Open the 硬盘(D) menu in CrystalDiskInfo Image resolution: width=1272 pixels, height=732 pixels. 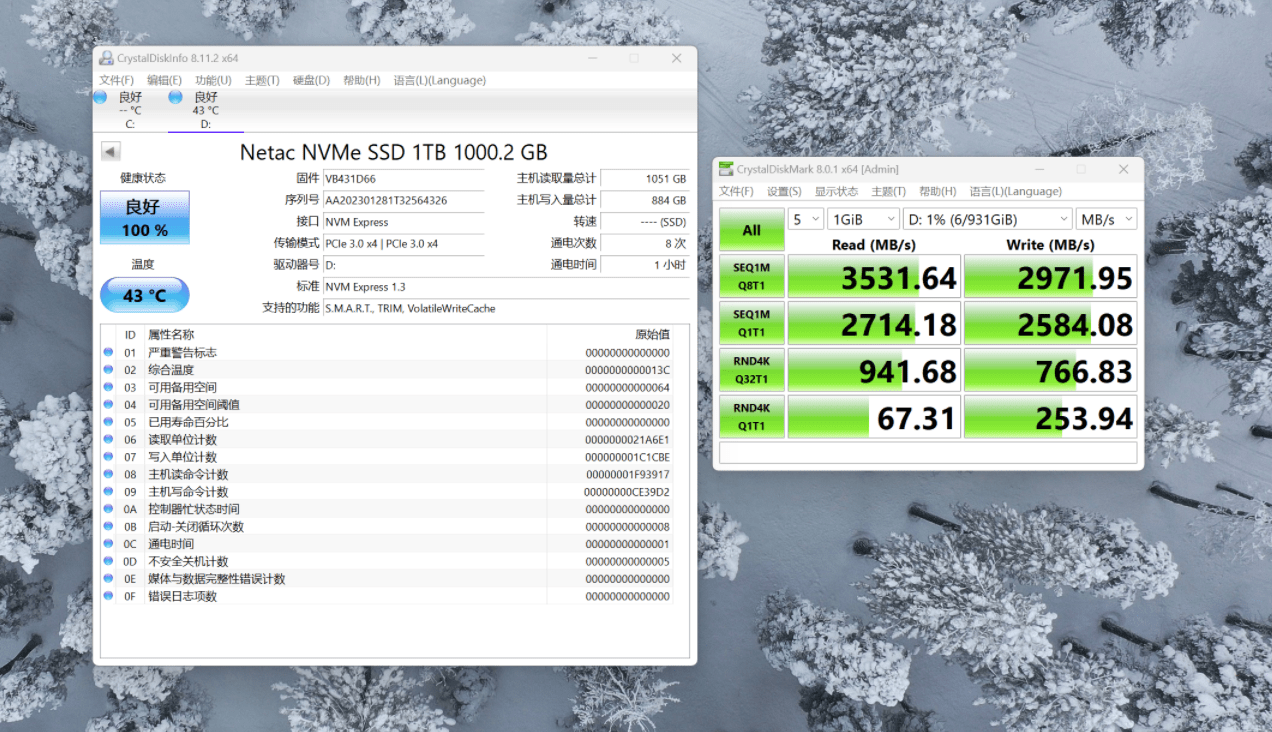click(311, 80)
